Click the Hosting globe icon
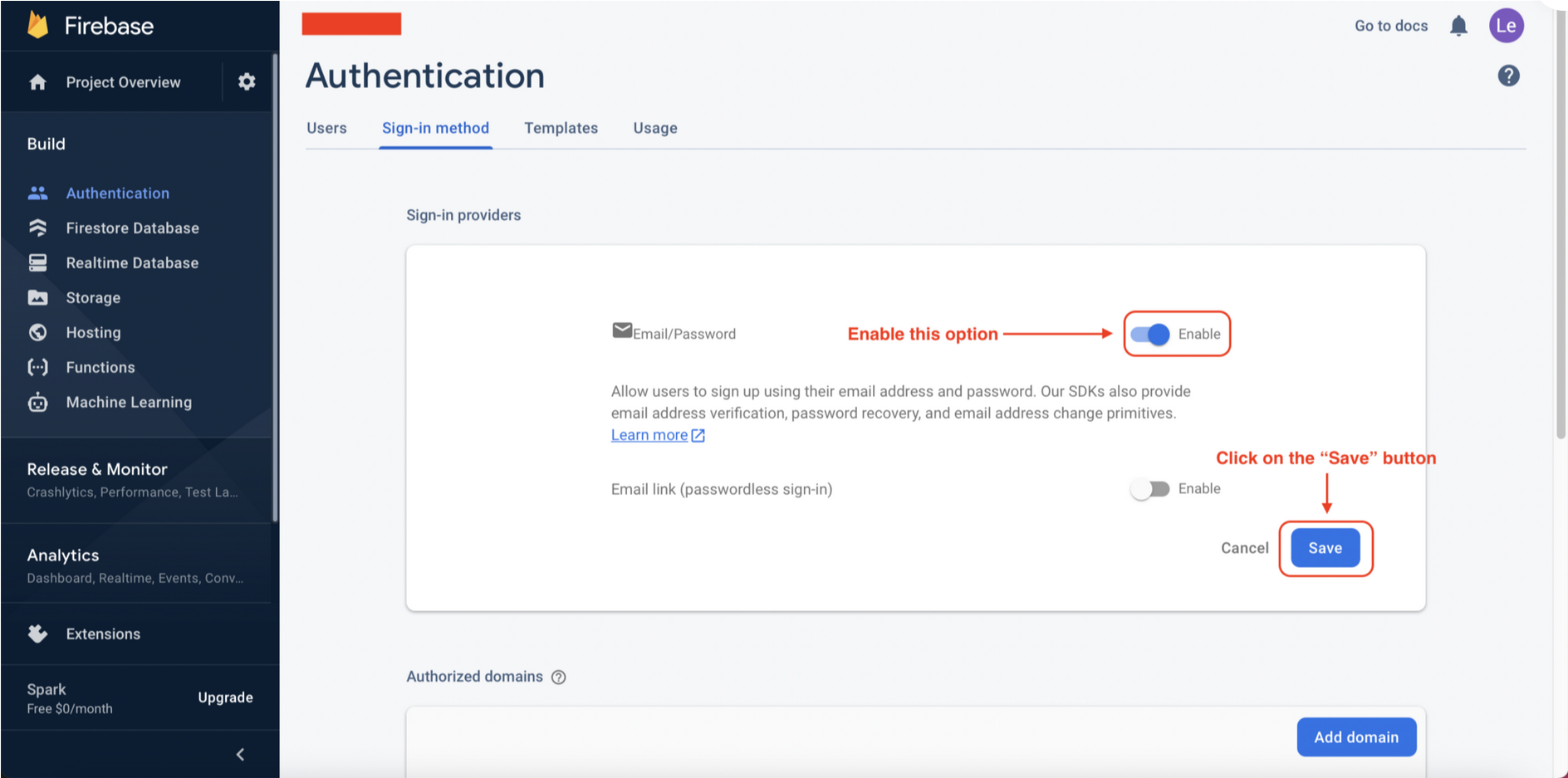 [x=37, y=332]
